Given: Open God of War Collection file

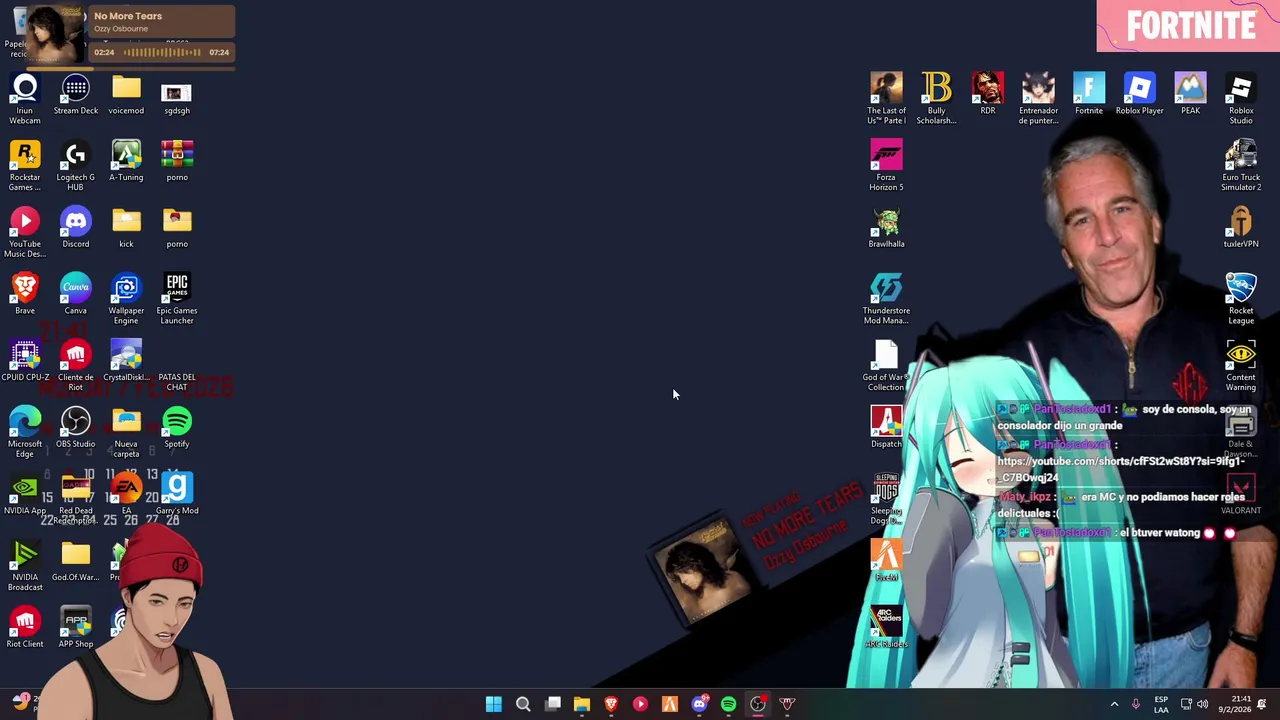Looking at the screenshot, I should [886, 365].
